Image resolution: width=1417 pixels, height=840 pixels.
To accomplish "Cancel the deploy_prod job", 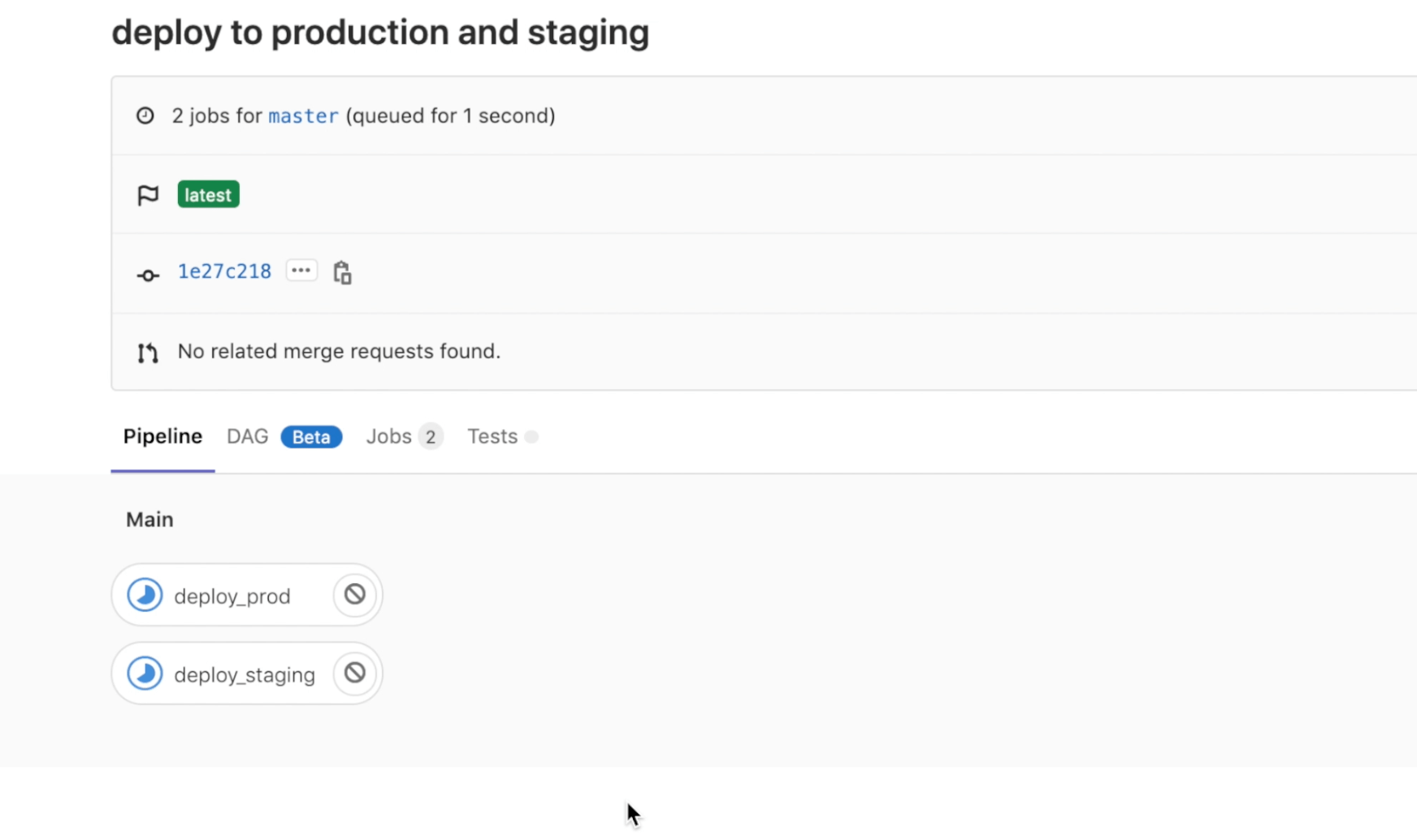I will [x=354, y=594].
